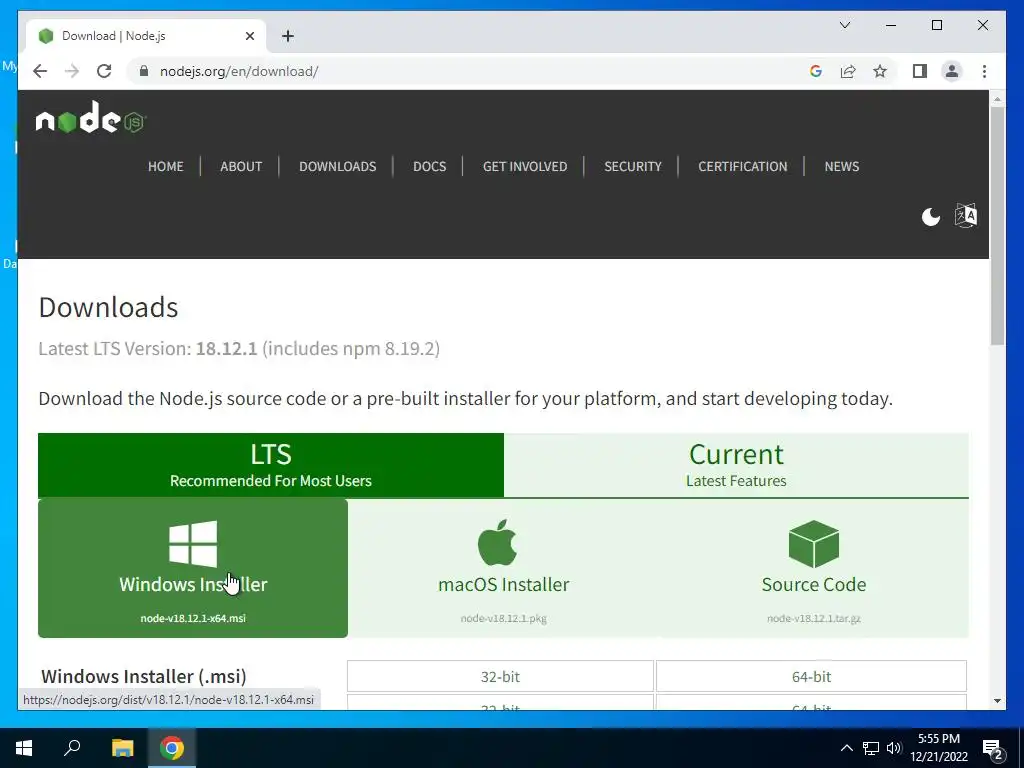Image resolution: width=1024 pixels, height=768 pixels.
Task: Click the browser forward arrow
Action: tap(72, 71)
